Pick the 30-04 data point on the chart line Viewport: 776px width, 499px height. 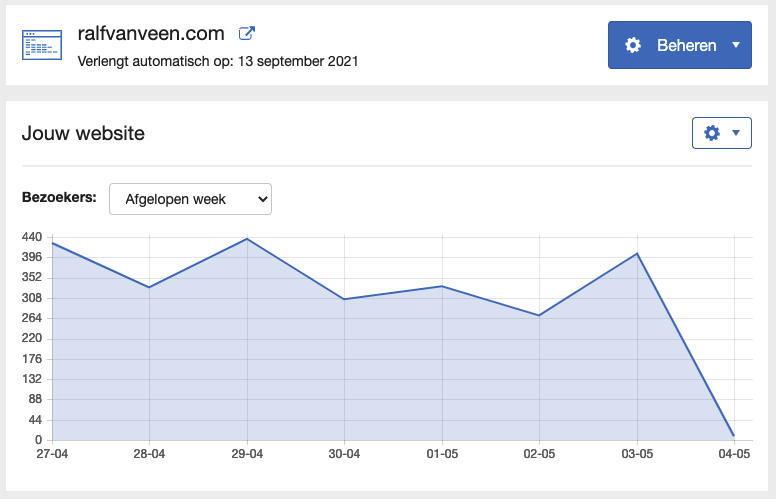344,299
